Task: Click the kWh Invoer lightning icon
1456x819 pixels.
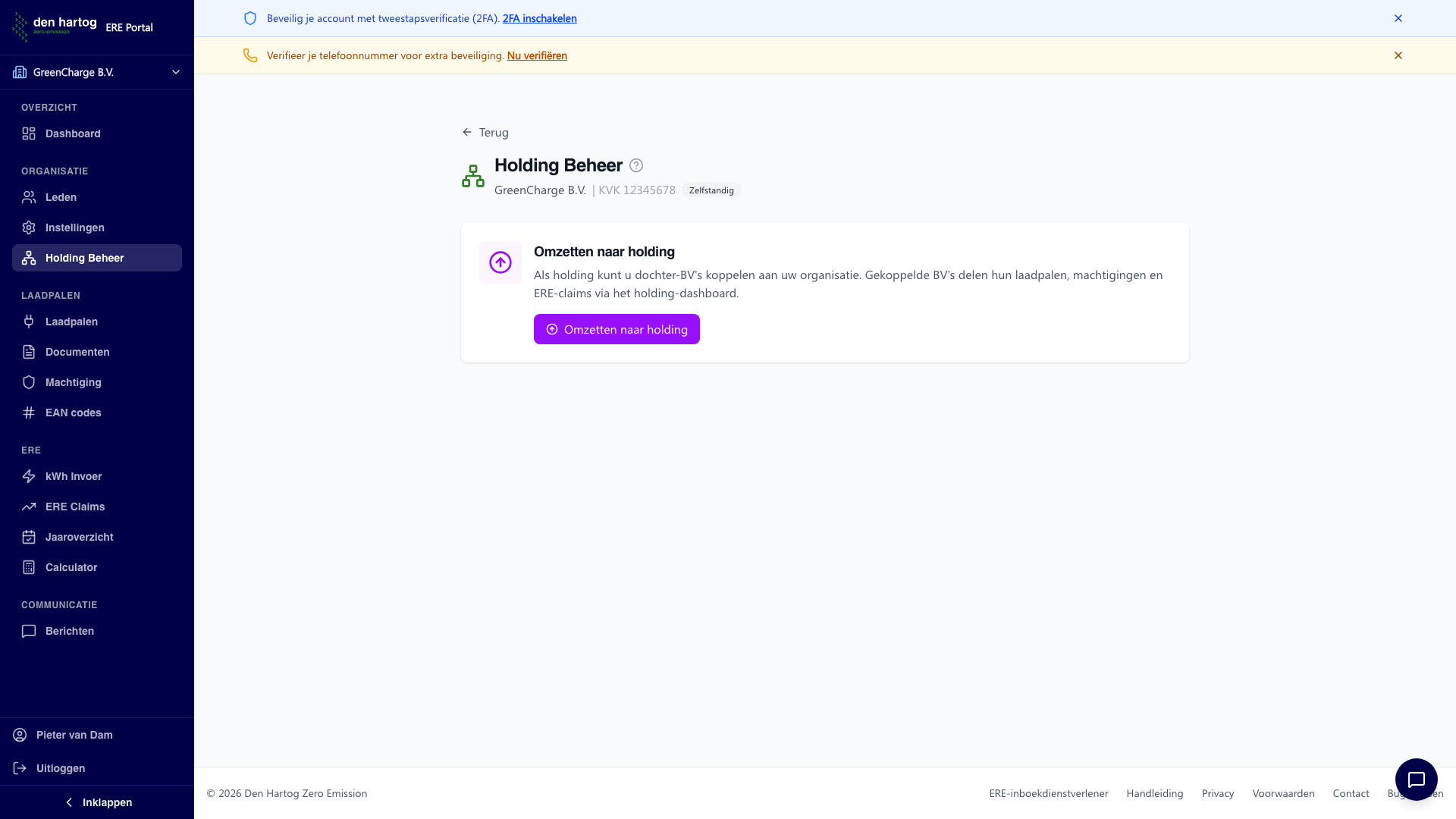Action: [29, 476]
